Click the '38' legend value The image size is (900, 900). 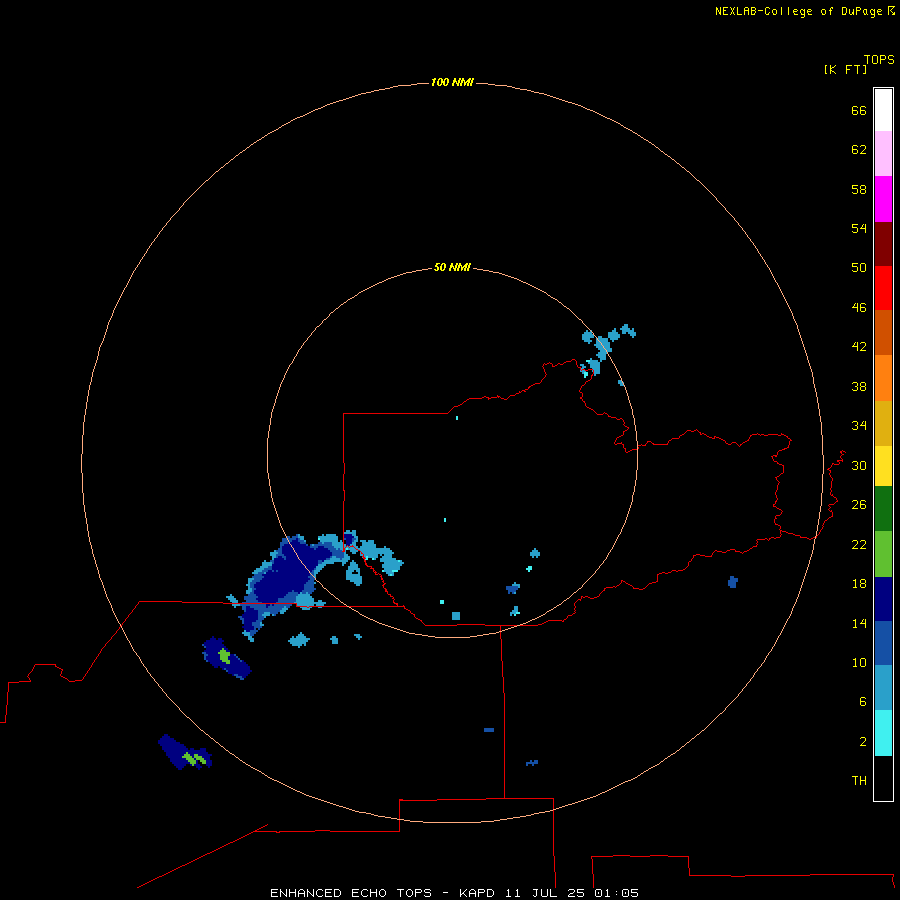pyautogui.click(x=859, y=386)
